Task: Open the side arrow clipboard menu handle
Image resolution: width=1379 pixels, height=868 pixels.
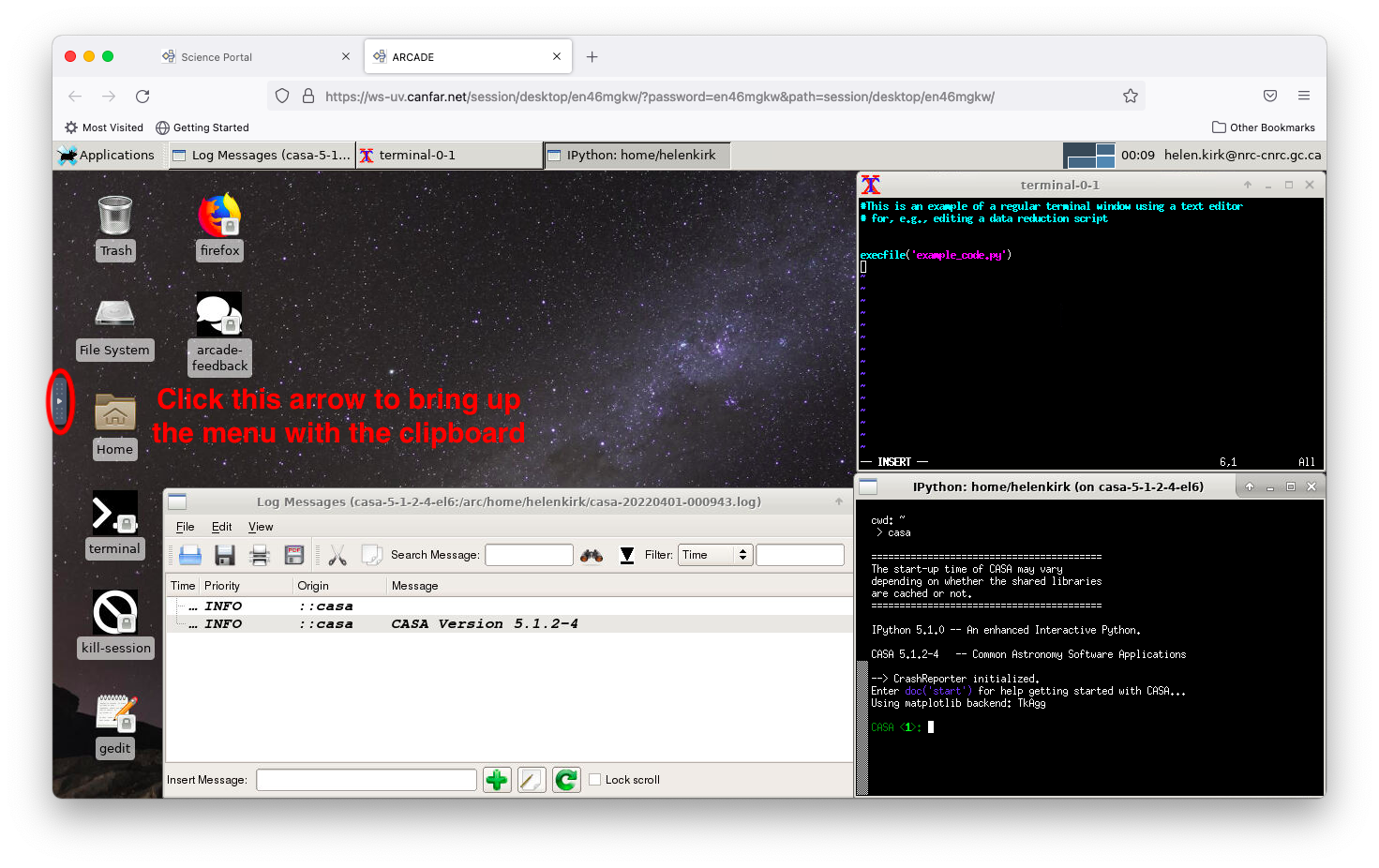Action: point(60,401)
